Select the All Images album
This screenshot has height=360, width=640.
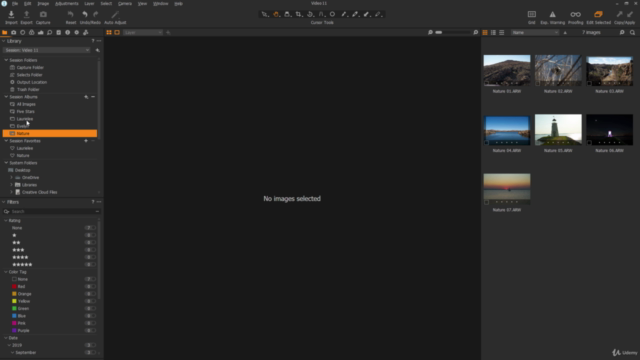(26, 104)
